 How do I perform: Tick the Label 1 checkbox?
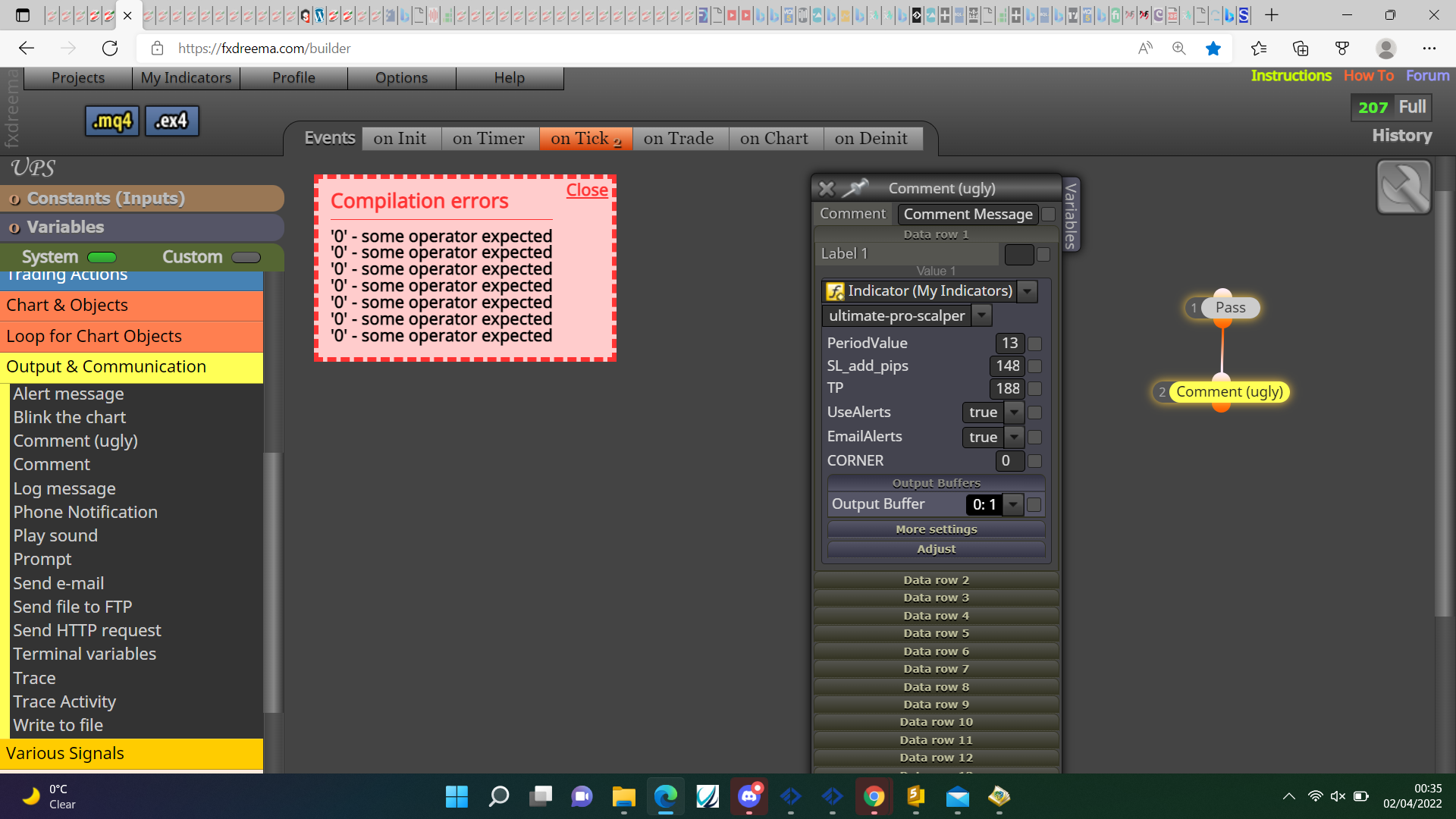(x=1043, y=255)
